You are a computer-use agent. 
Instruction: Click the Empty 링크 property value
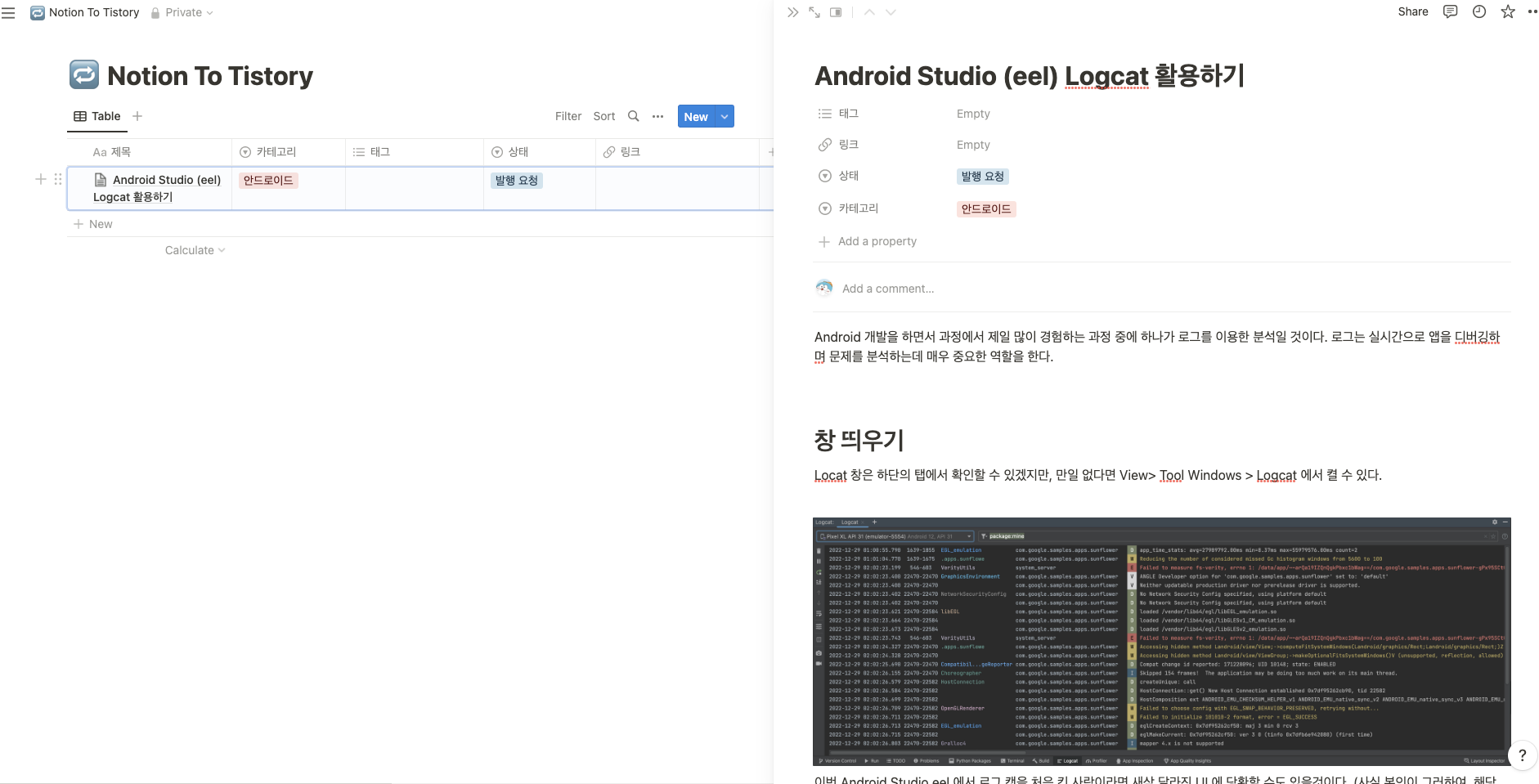pyautogui.click(x=973, y=145)
